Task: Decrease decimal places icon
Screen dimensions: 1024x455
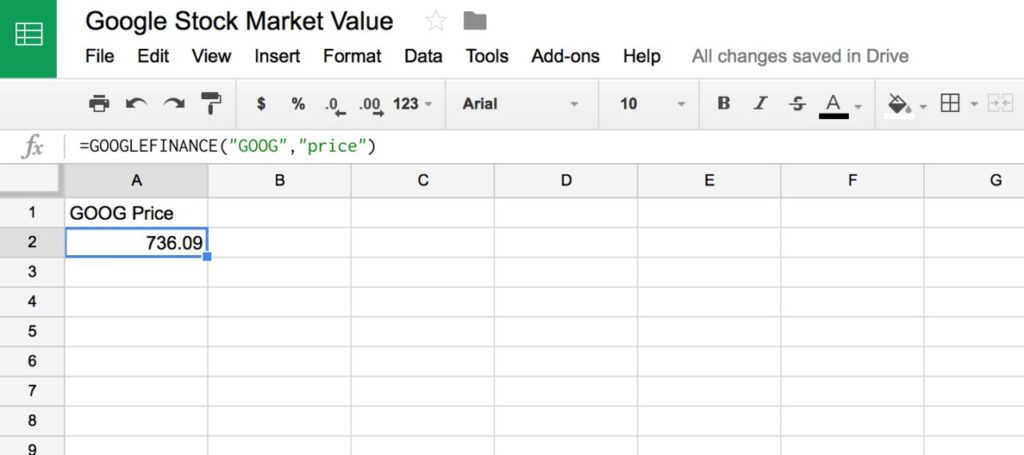Action: point(334,104)
